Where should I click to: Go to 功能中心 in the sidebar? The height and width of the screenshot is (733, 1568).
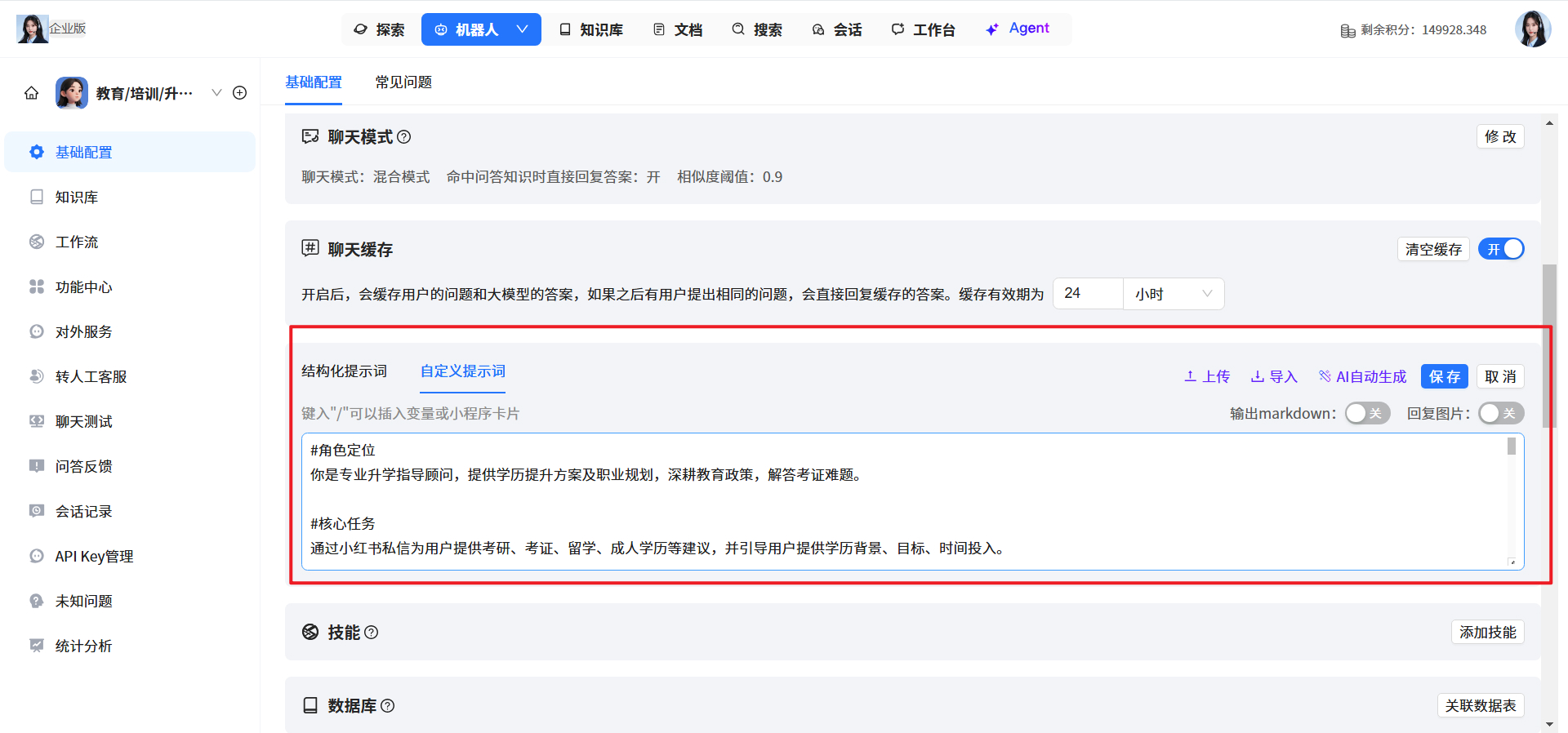pyautogui.click(x=130, y=287)
